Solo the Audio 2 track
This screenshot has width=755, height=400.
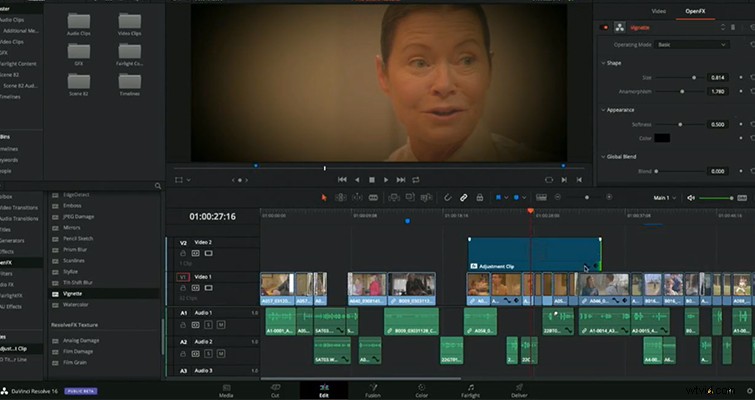[x=208, y=354]
